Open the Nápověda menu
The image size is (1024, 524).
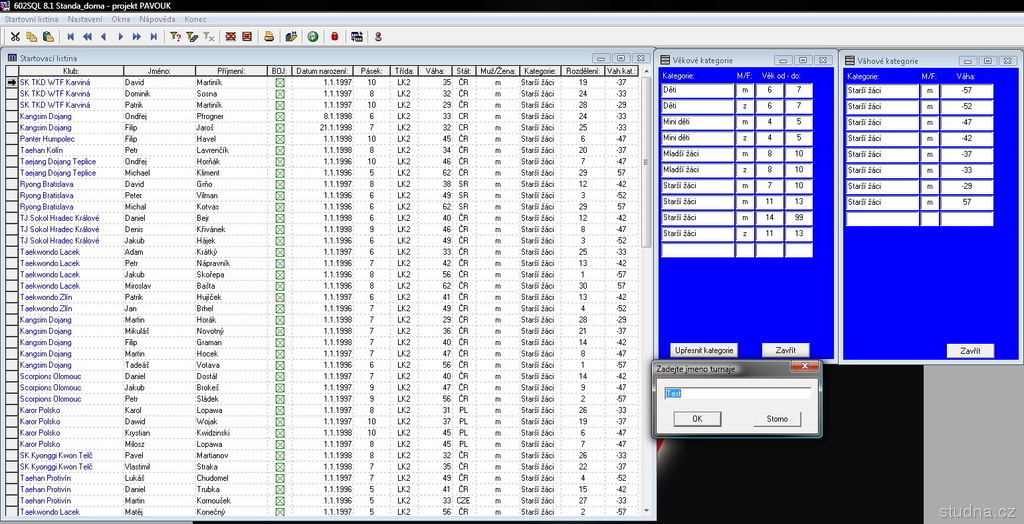pyautogui.click(x=157, y=19)
